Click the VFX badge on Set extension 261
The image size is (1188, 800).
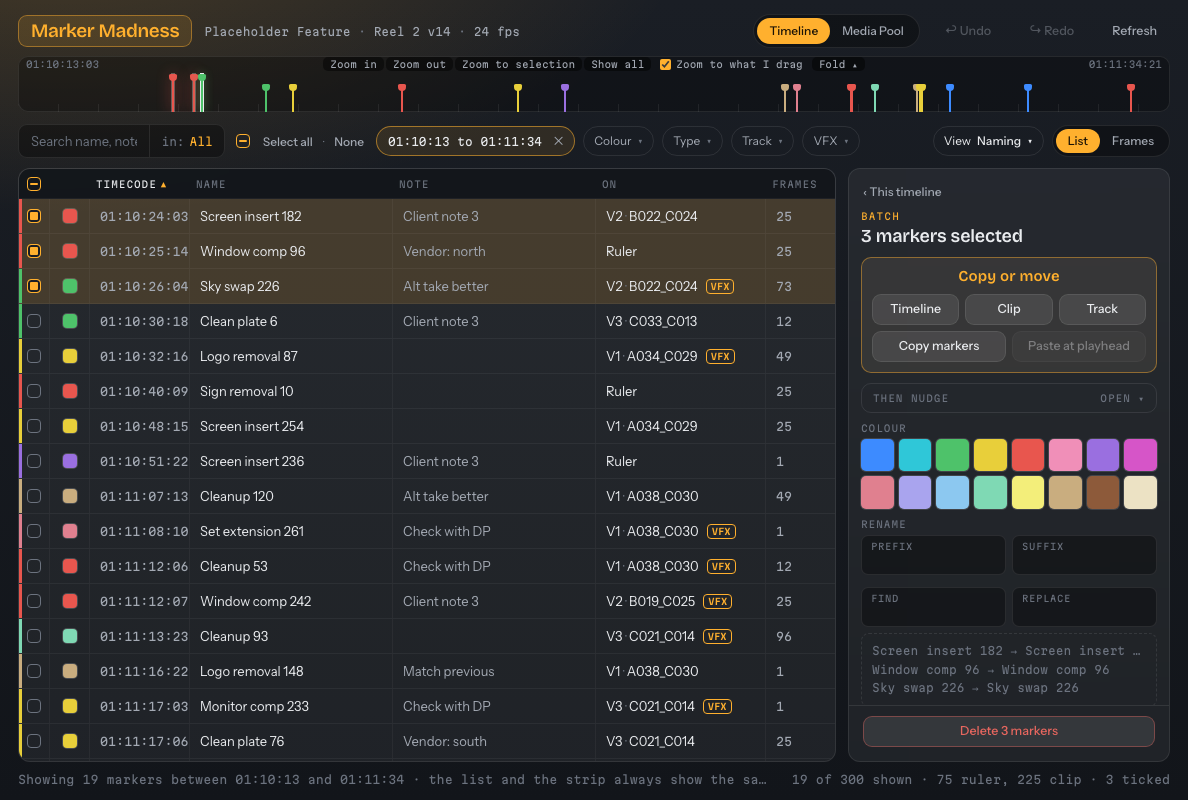click(721, 531)
